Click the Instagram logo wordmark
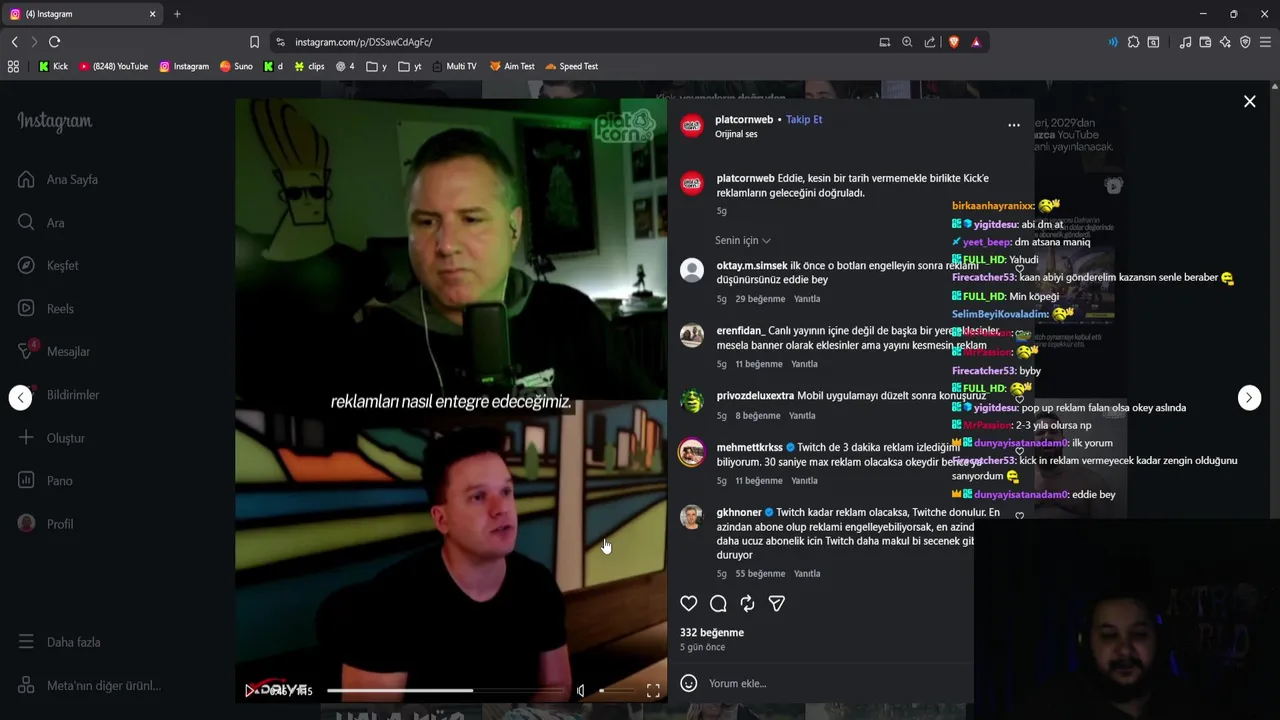Viewport: 1280px width, 720px height. (55, 122)
